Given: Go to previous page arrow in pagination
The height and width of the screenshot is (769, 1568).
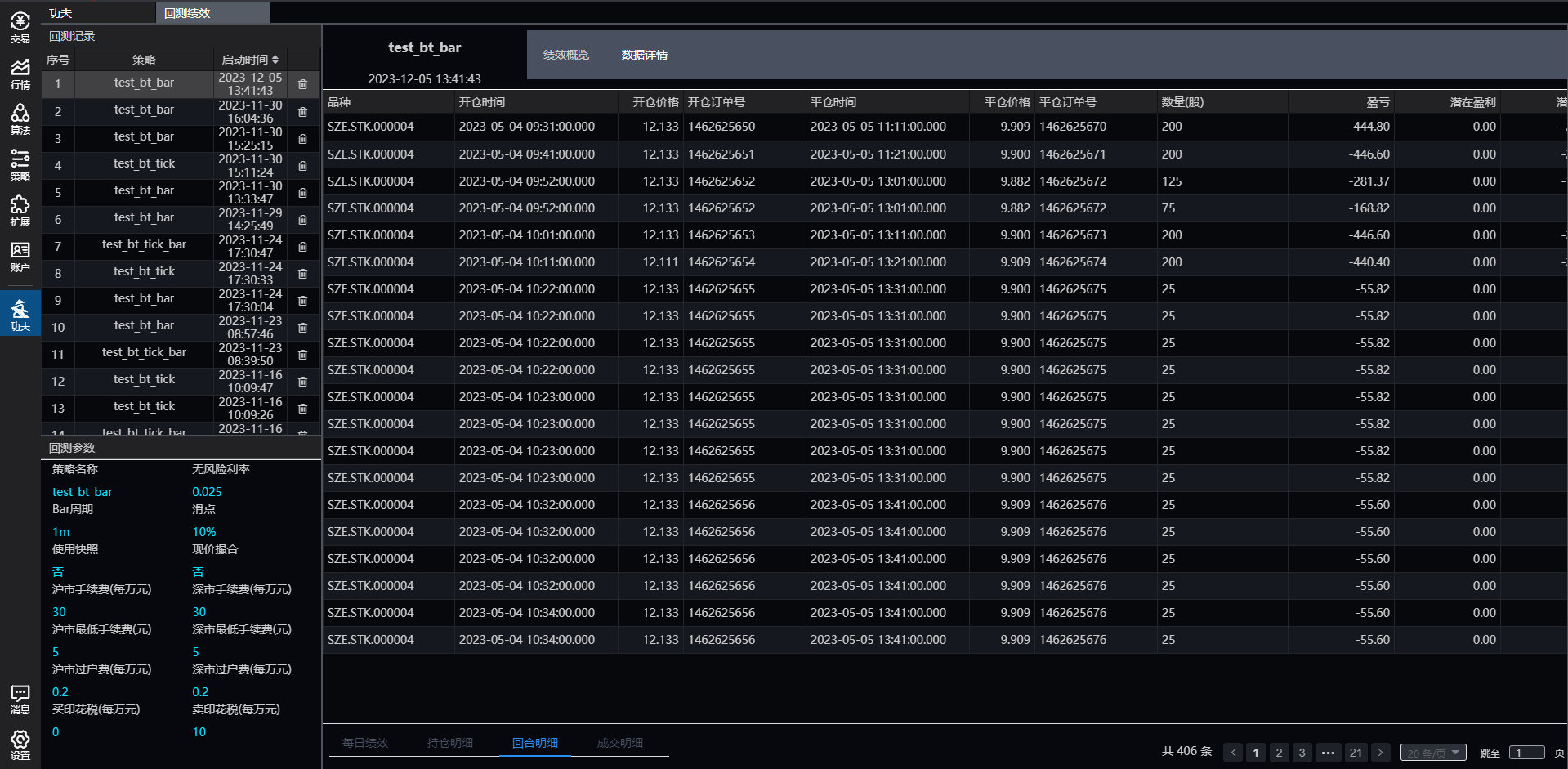Looking at the screenshot, I should (x=1233, y=753).
